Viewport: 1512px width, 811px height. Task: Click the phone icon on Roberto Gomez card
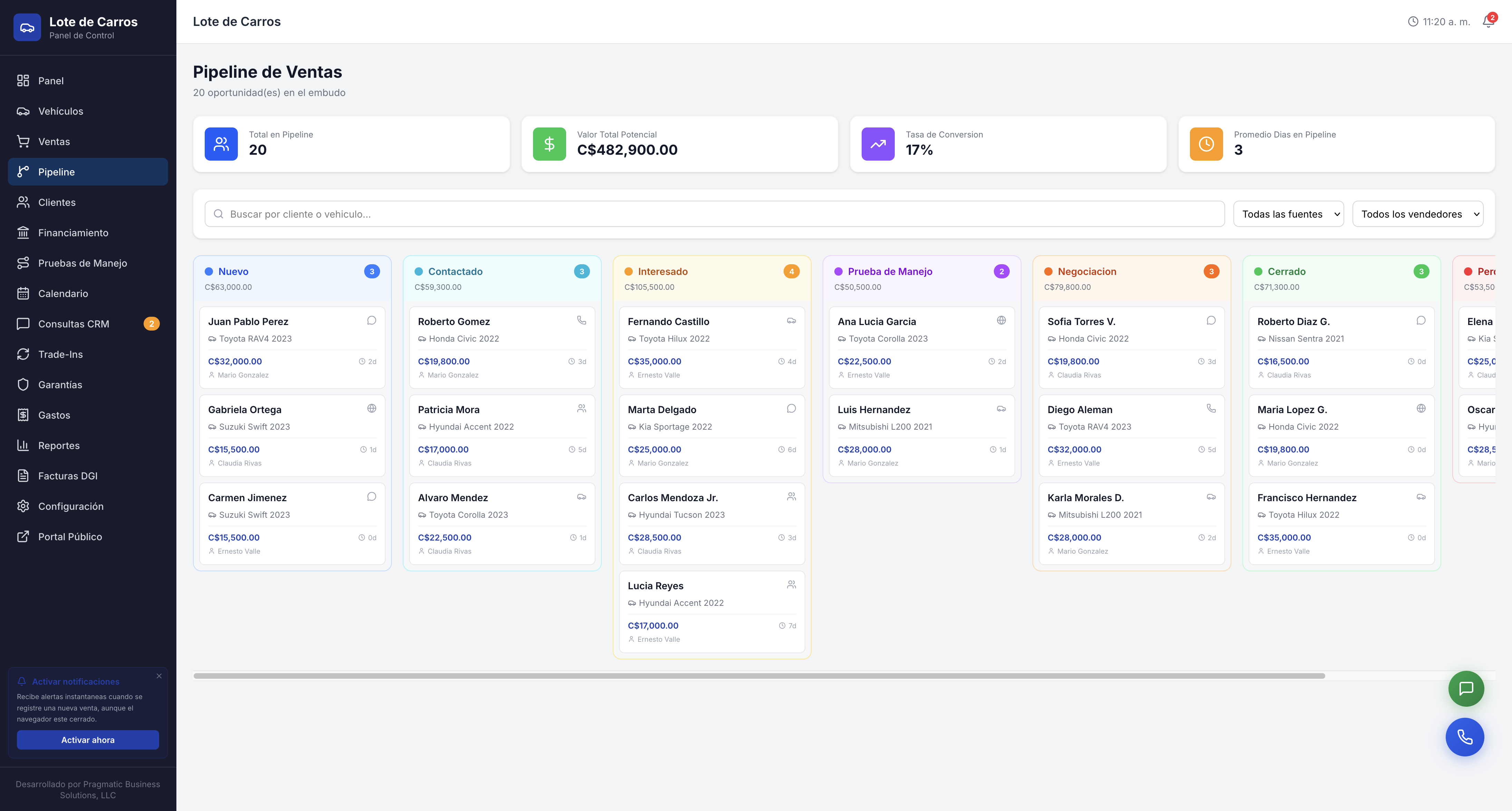581,320
